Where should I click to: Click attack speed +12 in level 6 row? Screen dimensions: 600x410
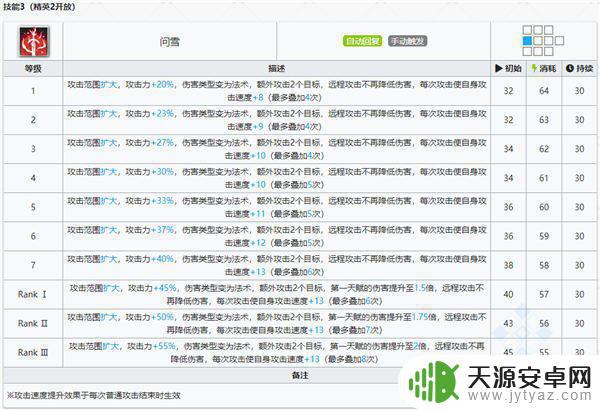click(x=258, y=243)
